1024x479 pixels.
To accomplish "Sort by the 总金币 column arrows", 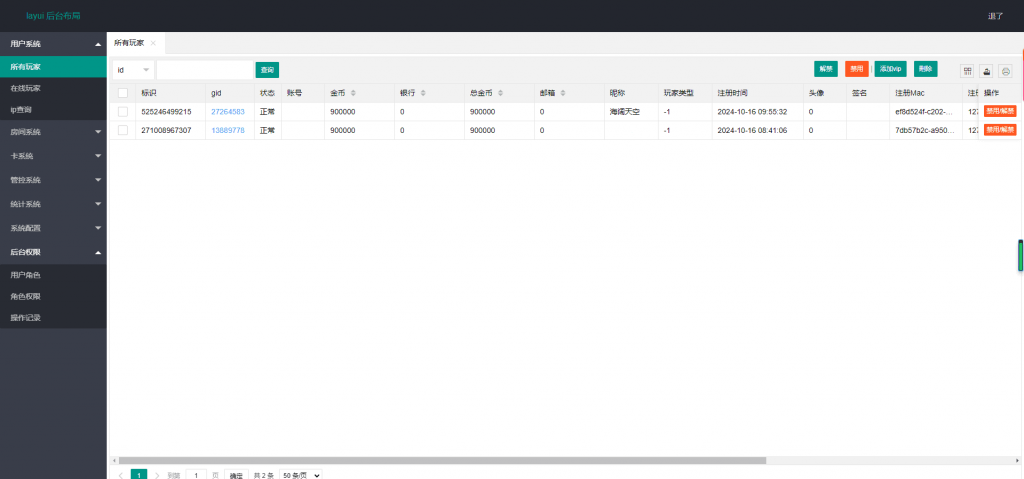I will point(500,93).
